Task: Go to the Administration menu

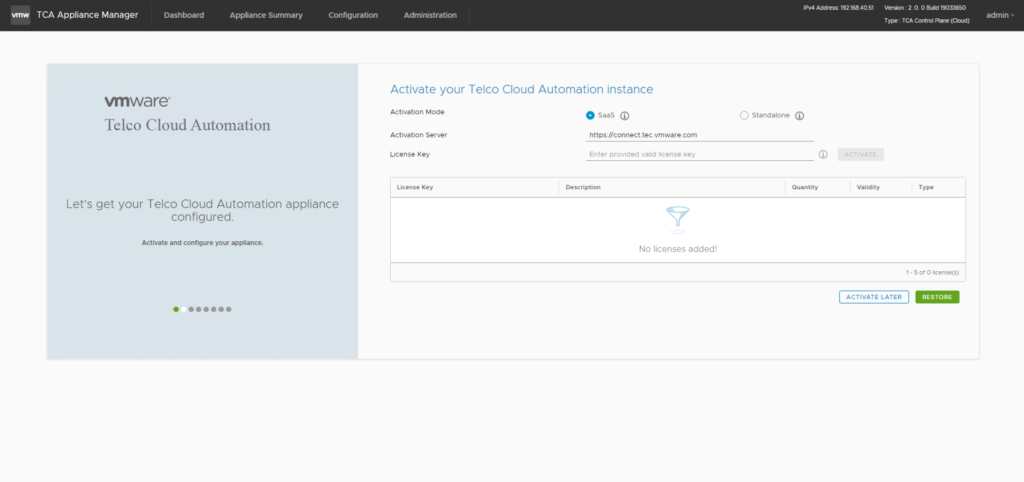Action: [x=430, y=15]
